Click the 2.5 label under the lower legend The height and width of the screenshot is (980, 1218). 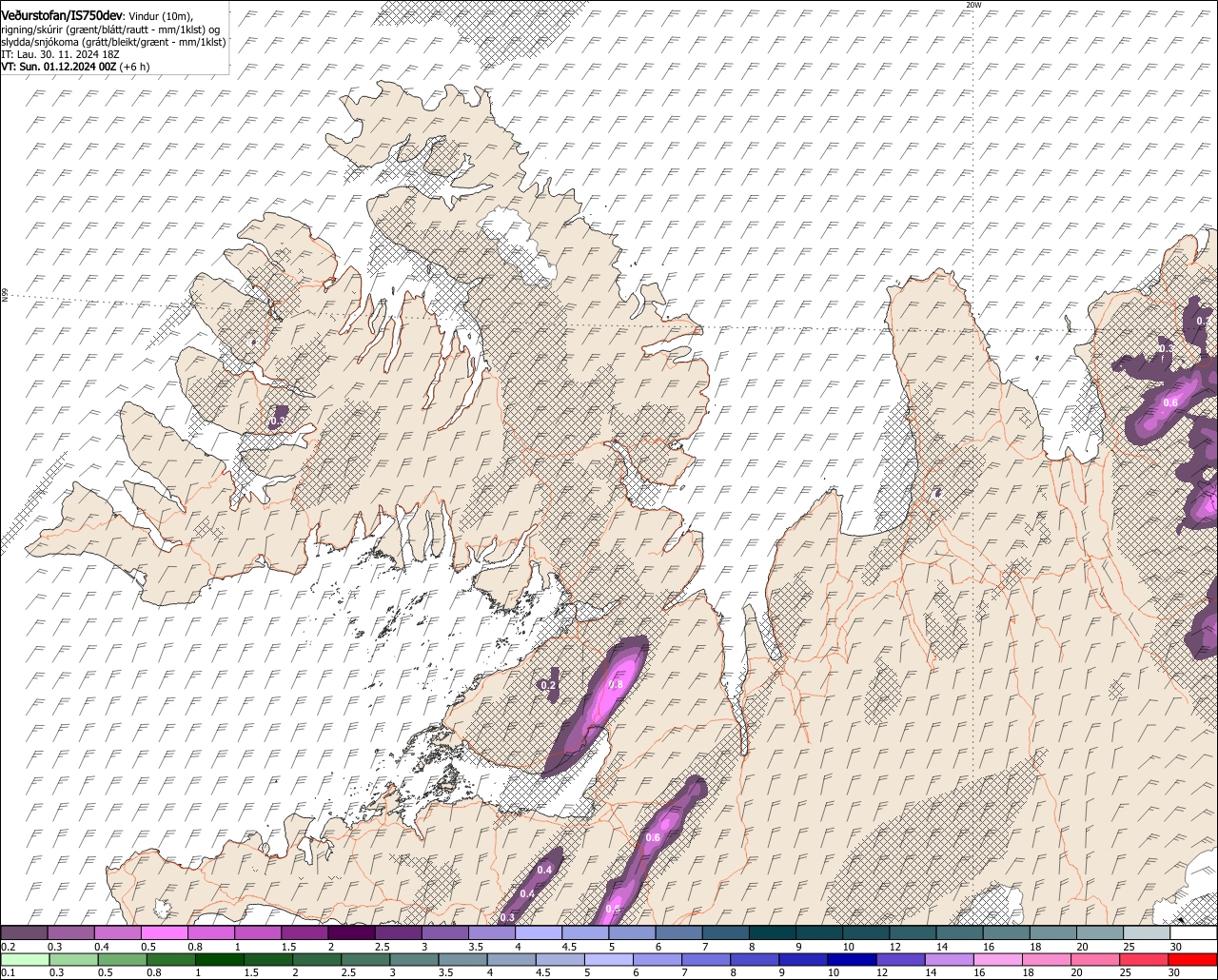348,972
